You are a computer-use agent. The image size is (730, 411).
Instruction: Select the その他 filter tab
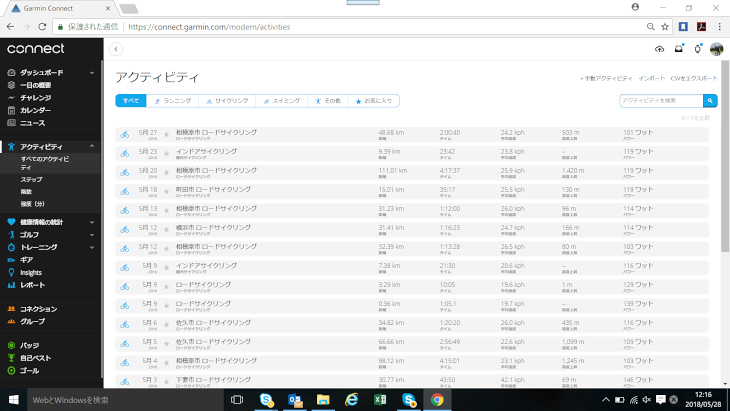pos(328,101)
